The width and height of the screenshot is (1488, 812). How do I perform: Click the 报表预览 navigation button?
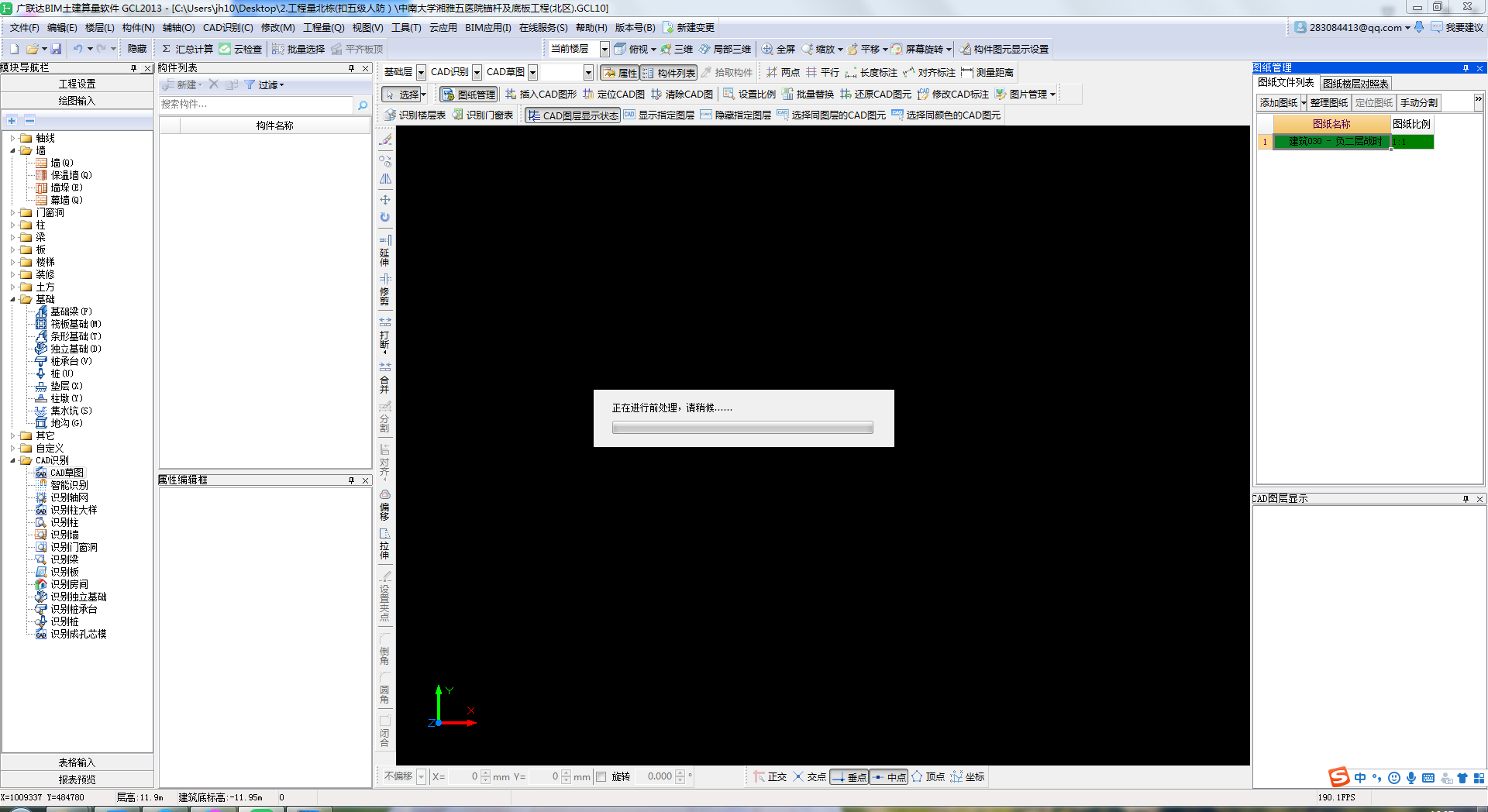pos(77,779)
